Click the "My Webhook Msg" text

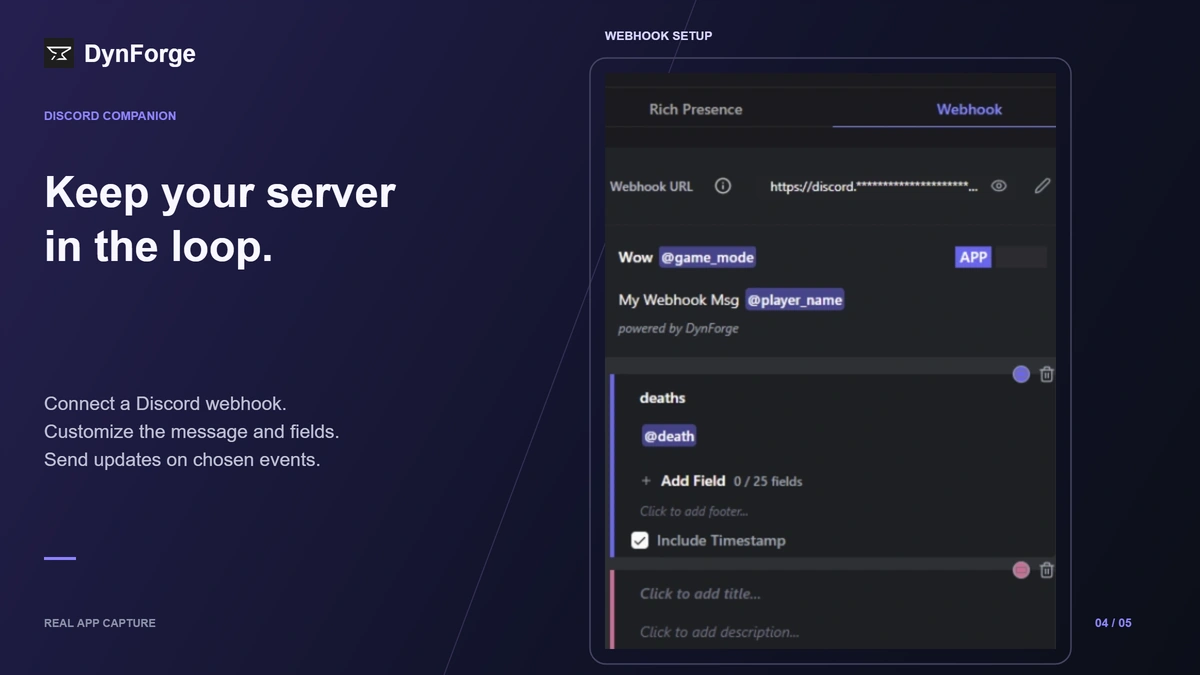click(679, 300)
